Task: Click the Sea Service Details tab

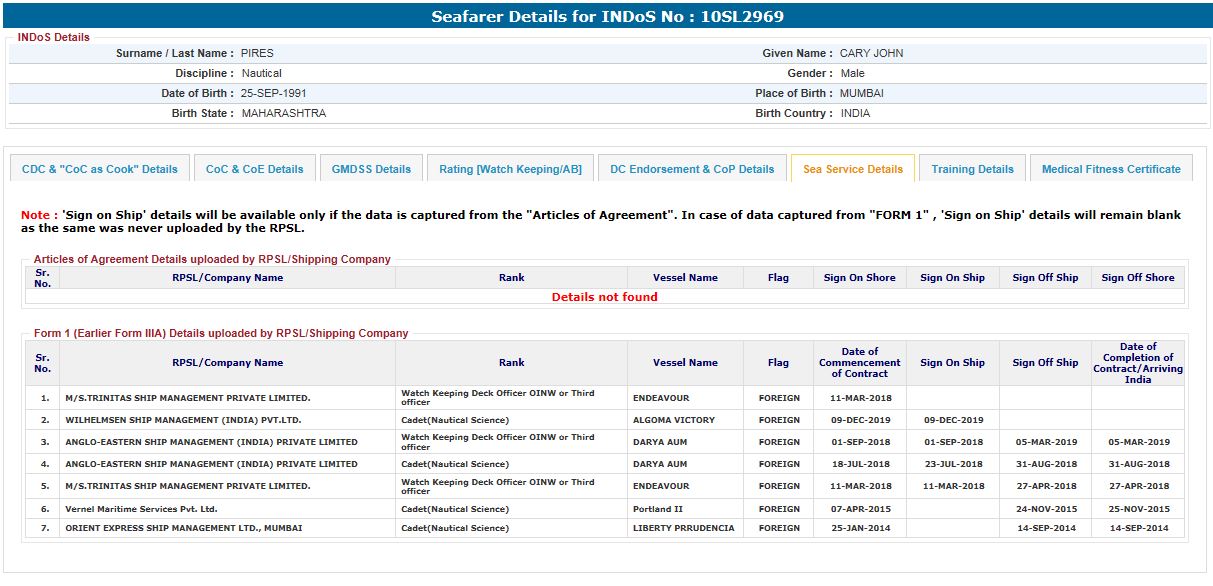Action: (x=852, y=169)
